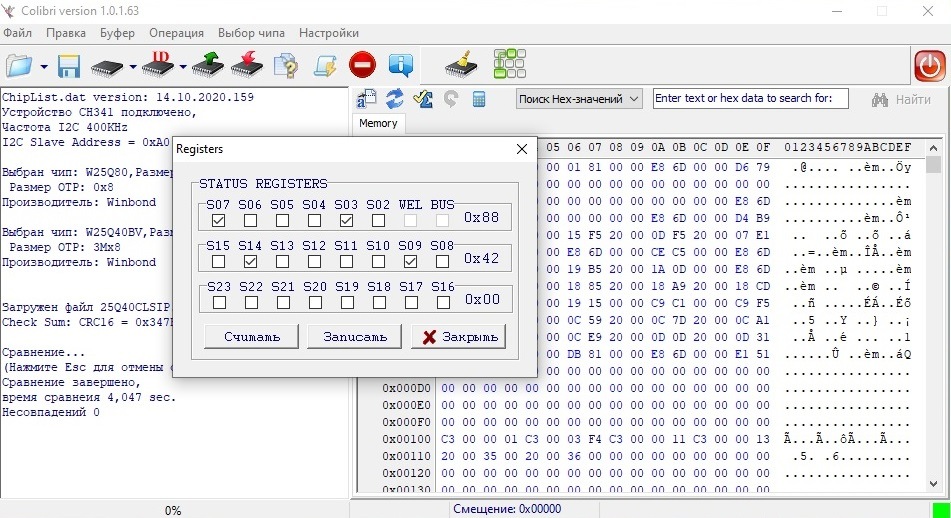Toggle the S12 status bit checkbox

tap(314, 261)
